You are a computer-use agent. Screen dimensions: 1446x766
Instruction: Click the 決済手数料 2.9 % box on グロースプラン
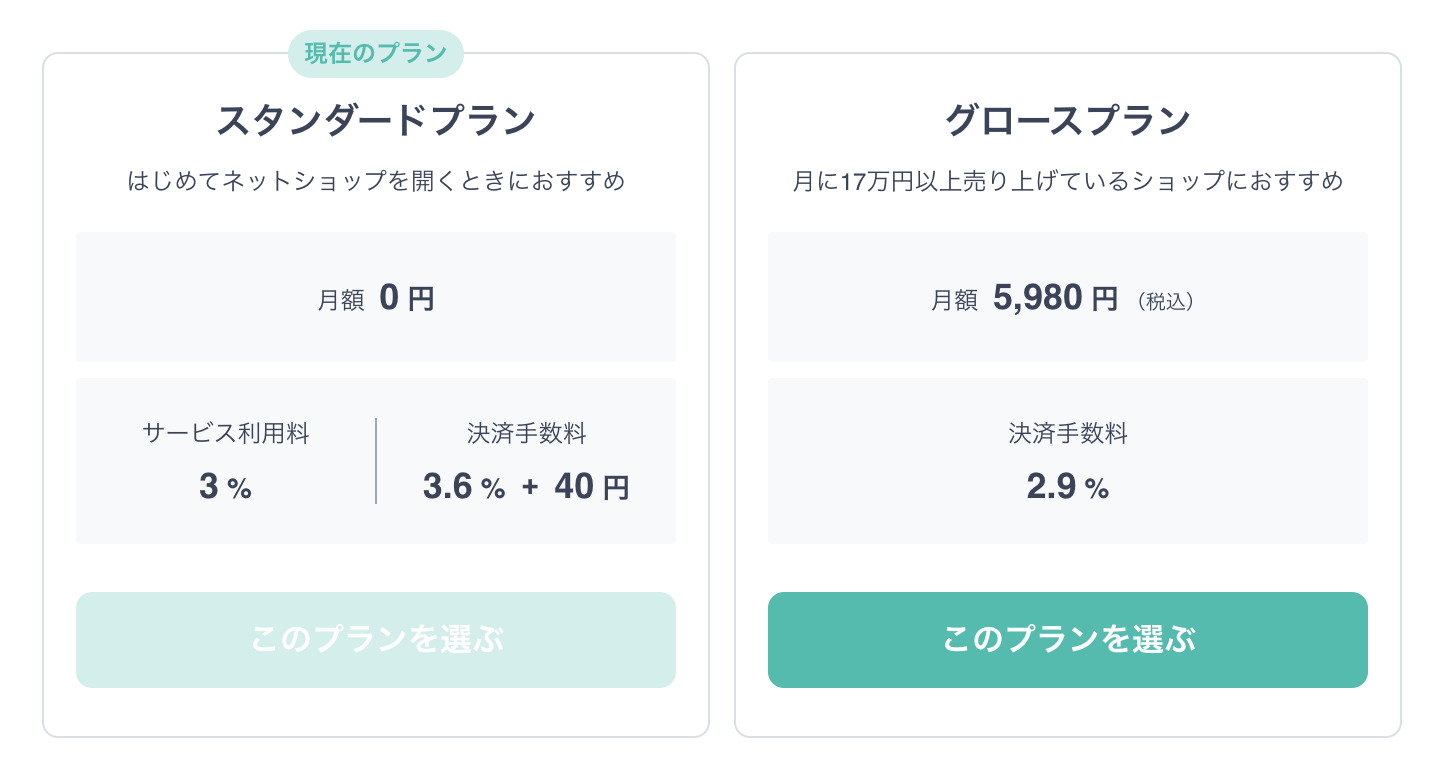1067,460
